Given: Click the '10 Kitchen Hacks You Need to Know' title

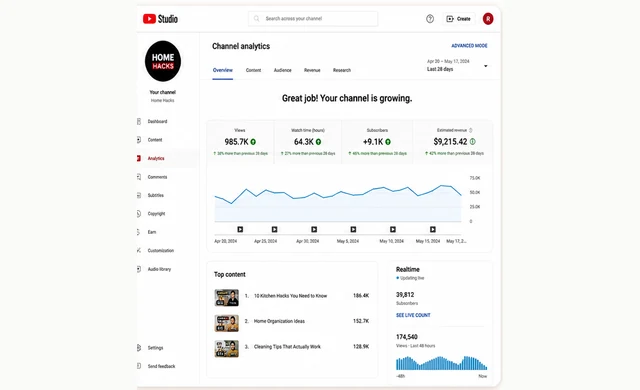Looking at the screenshot, I should [291, 296].
